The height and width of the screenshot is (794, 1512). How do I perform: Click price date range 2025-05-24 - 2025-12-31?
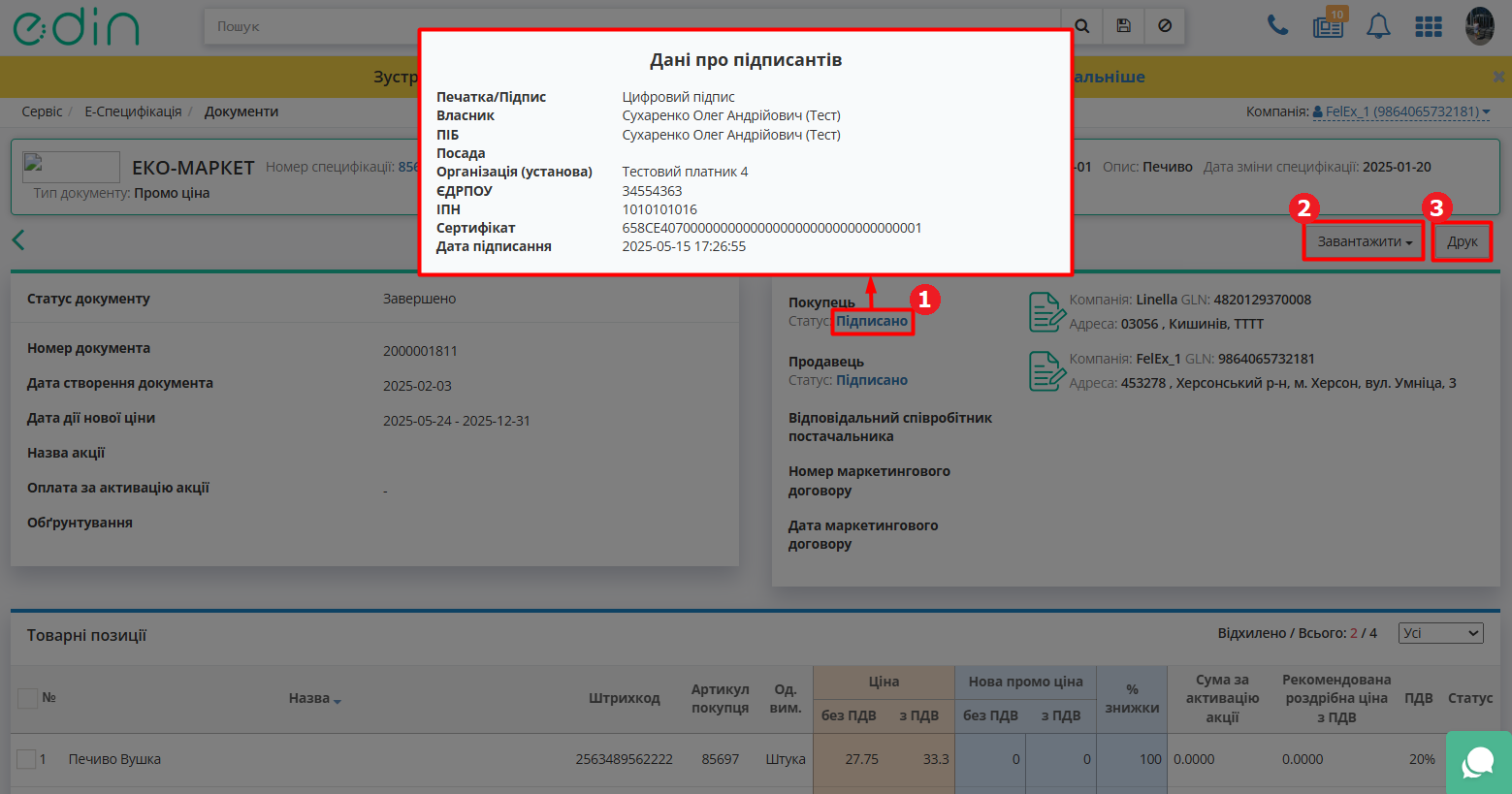tap(457, 421)
